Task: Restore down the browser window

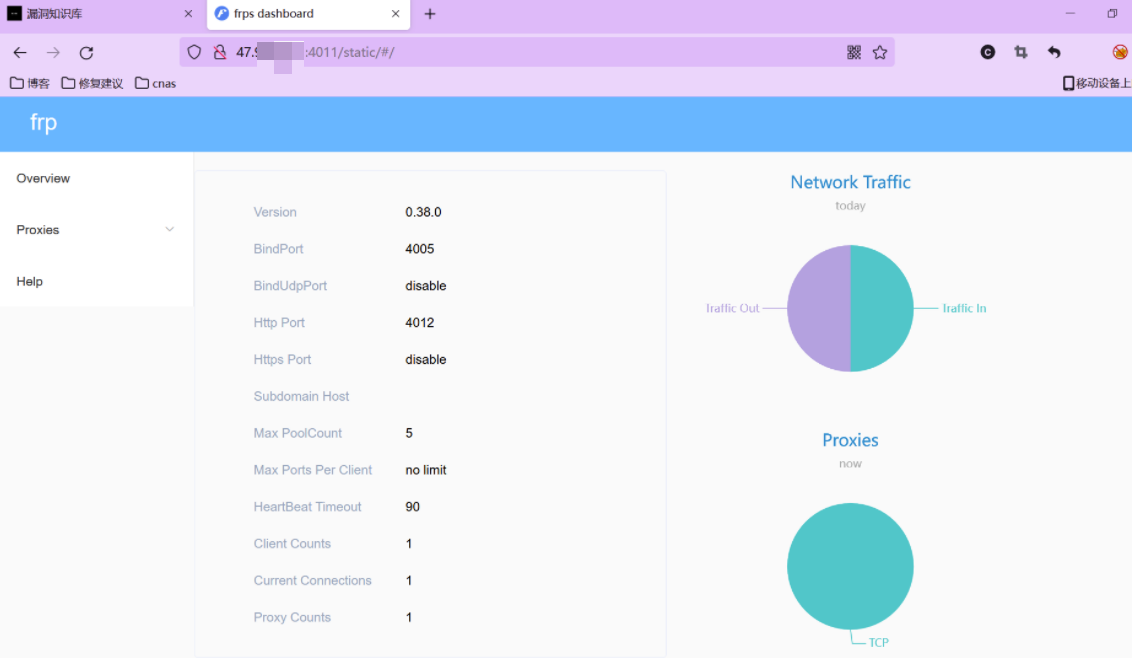Action: point(1113,14)
